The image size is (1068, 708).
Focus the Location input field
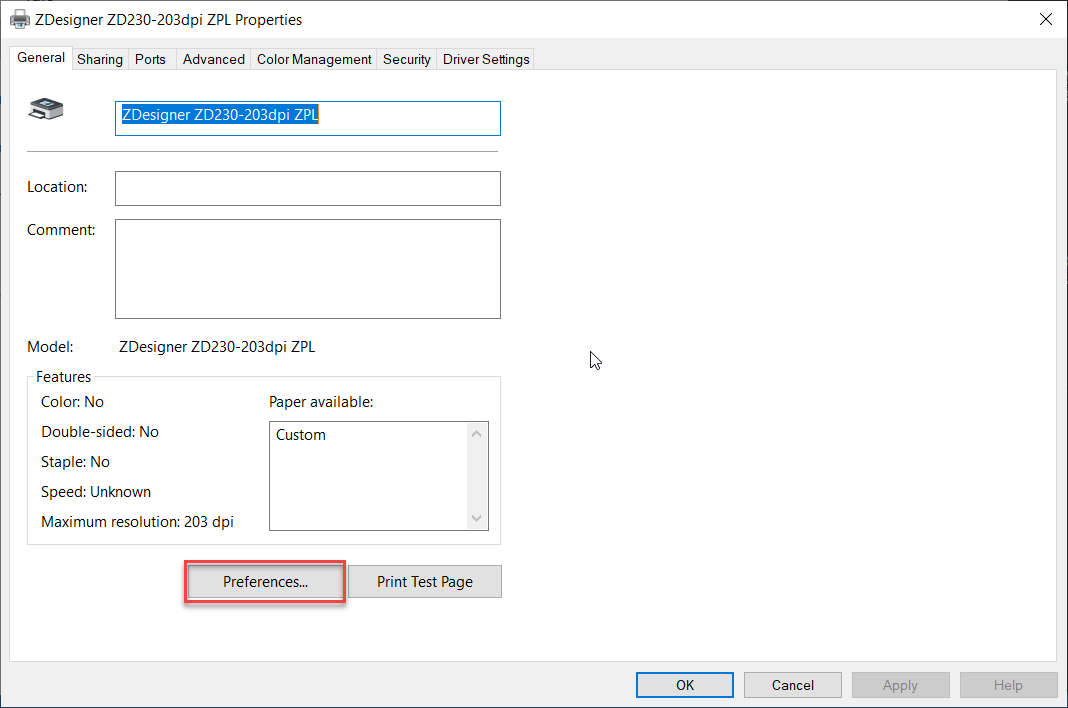coord(308,189)
